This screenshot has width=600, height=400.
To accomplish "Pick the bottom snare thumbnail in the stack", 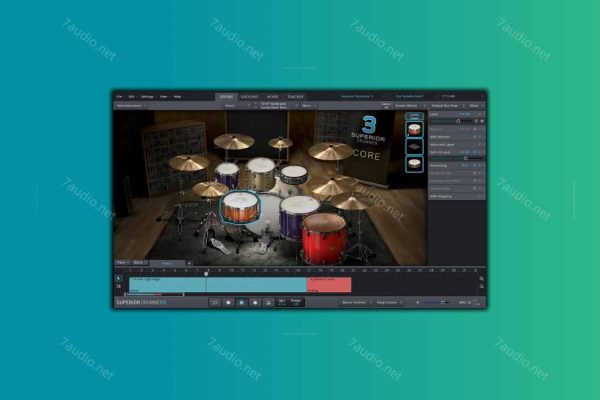I will point(414,164).
